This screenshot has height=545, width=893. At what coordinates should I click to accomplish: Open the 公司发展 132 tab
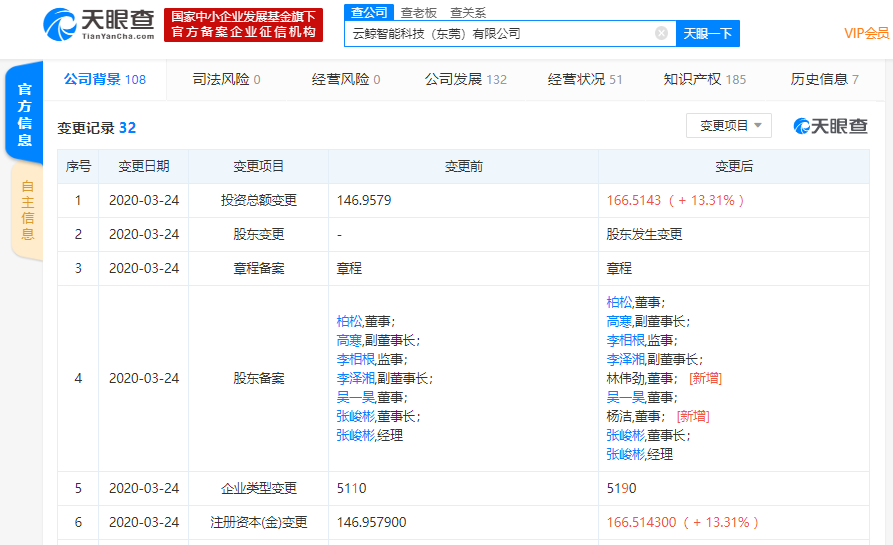click(x=465, y=79)
